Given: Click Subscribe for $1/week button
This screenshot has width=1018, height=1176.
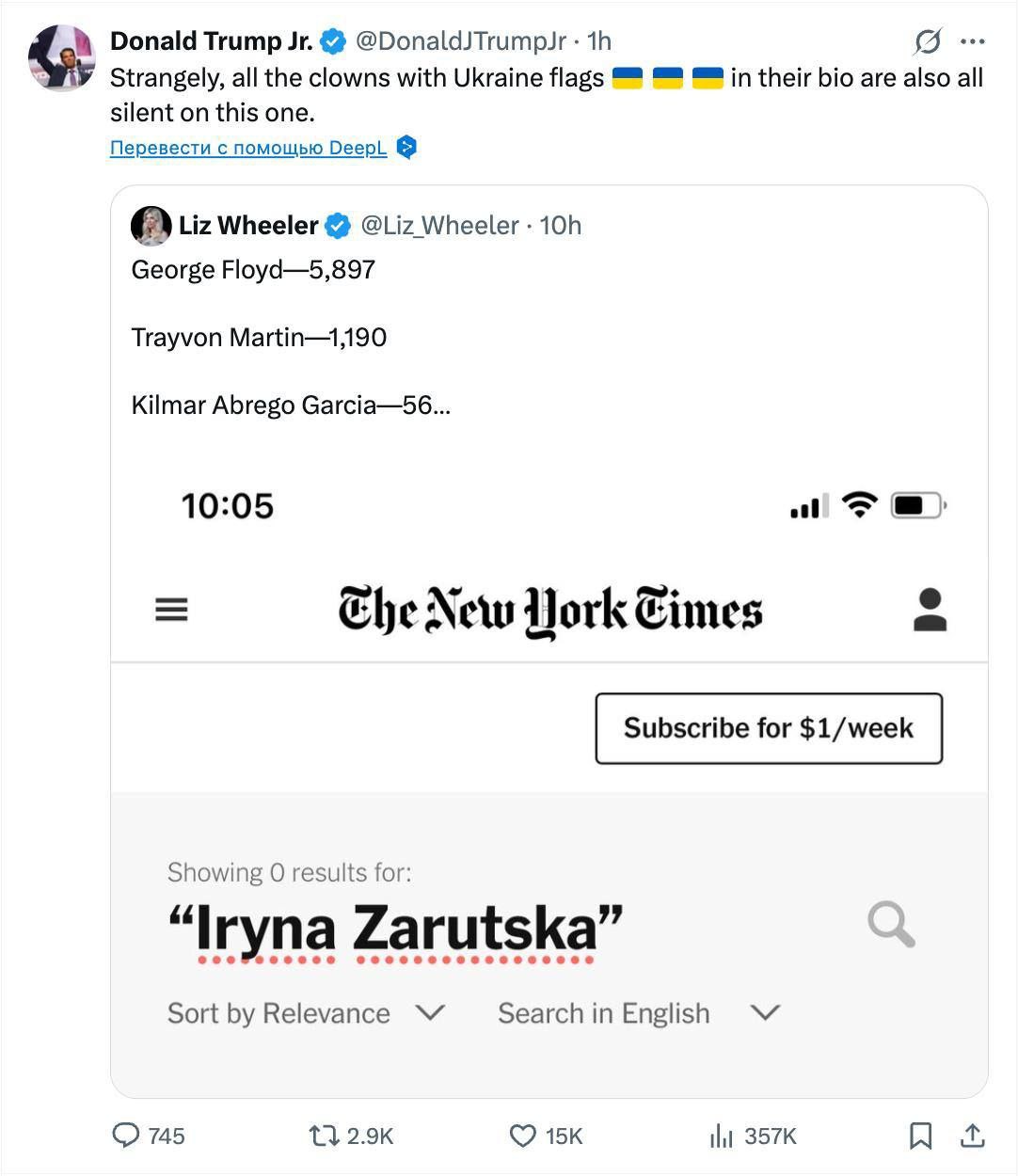Looking at the screenshot, I should [769, 728].
